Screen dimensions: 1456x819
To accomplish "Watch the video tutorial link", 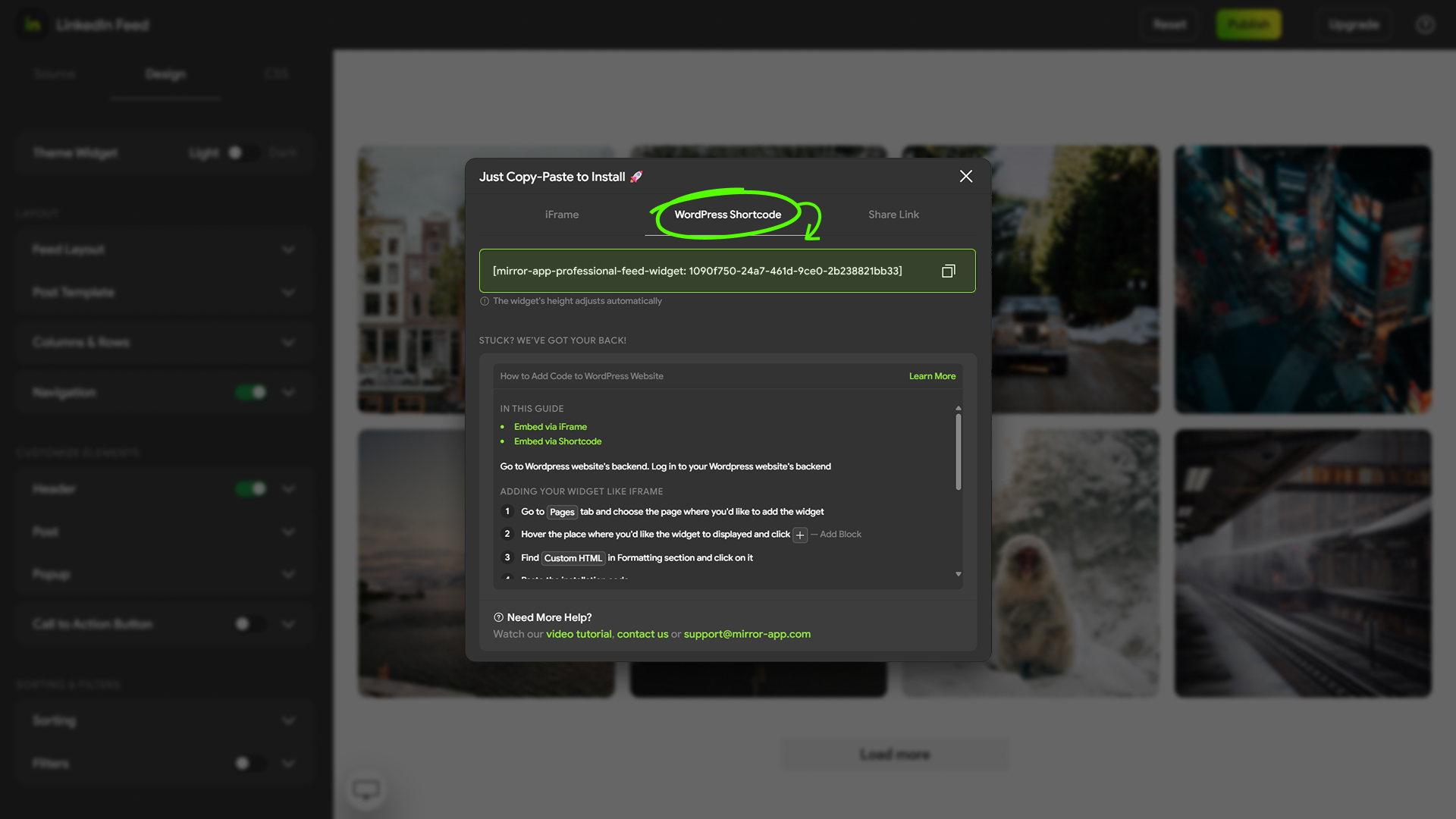I will (x=578, y=634).
